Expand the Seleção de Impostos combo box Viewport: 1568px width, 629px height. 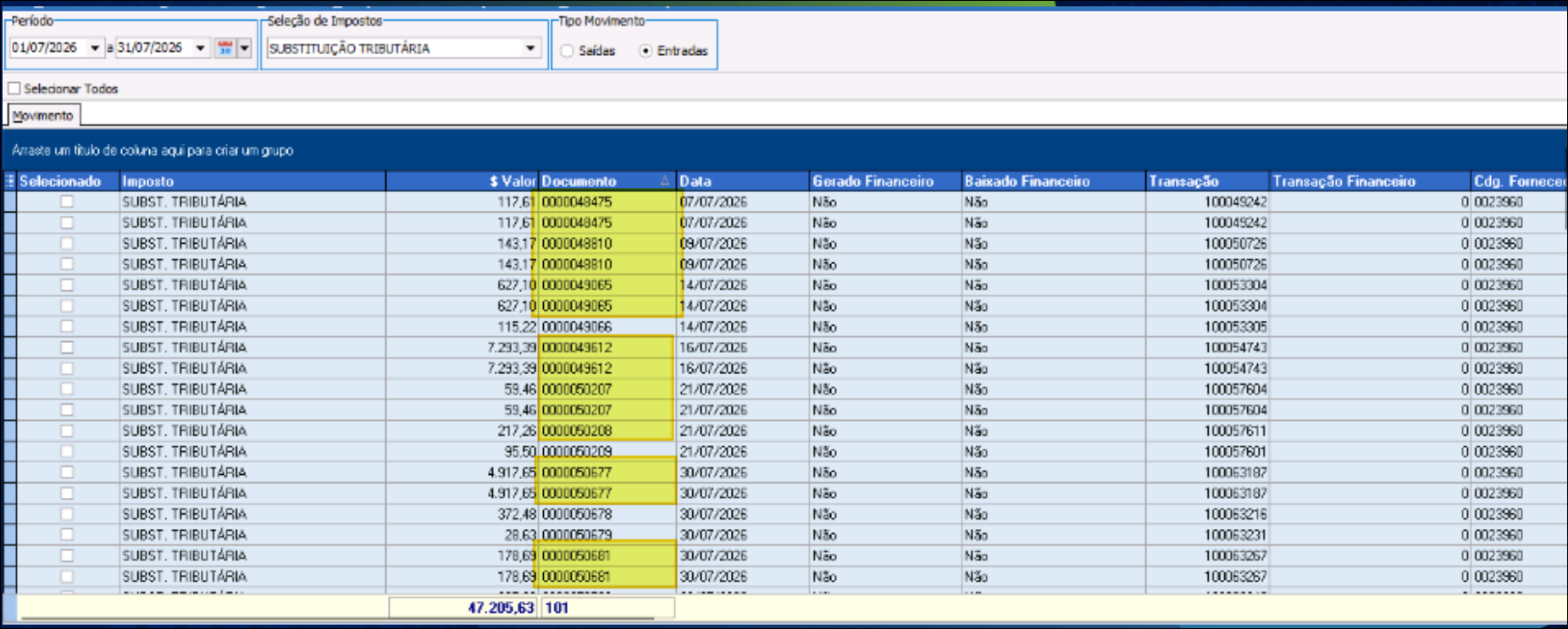530,48
